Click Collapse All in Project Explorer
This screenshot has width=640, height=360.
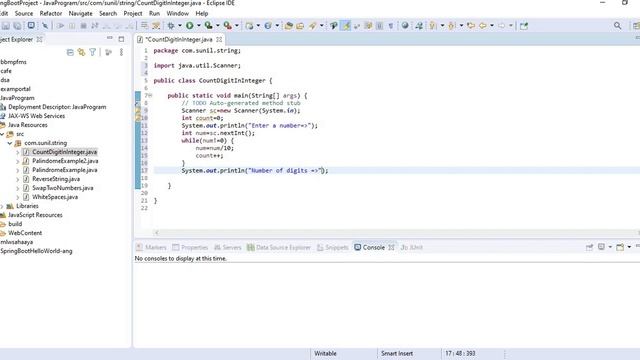pyautogui.click(x=70, y=52)
